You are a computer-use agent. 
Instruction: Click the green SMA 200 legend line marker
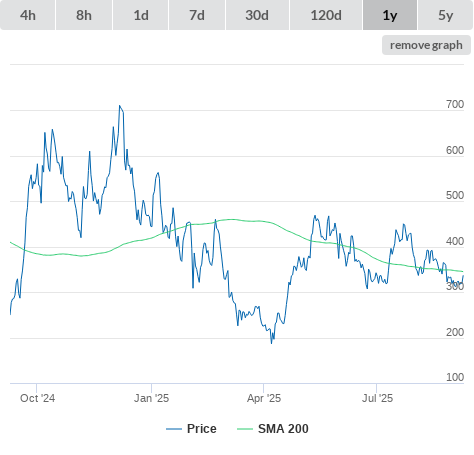tap(245, 429)
